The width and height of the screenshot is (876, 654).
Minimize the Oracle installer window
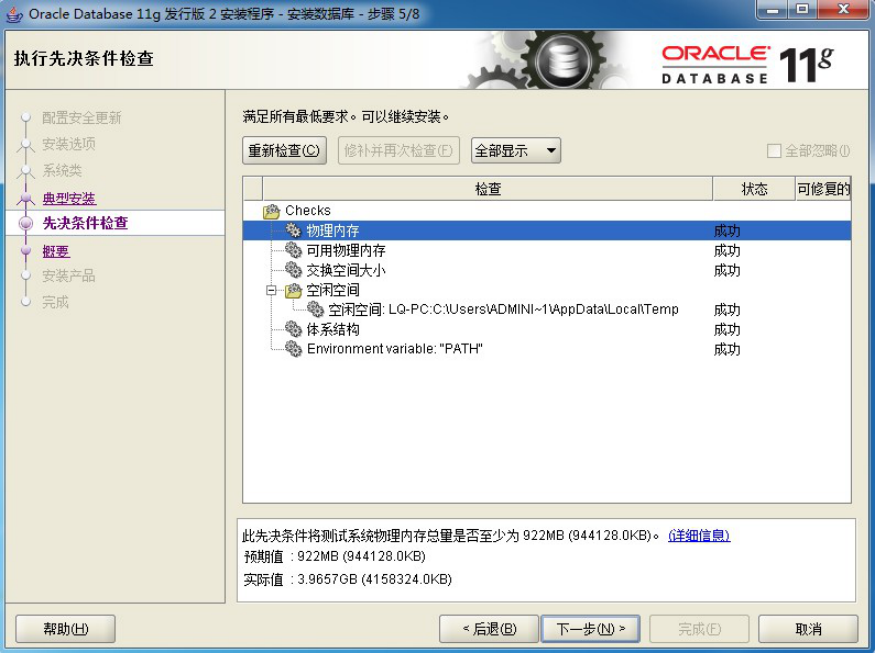click(x=773, y=10)
